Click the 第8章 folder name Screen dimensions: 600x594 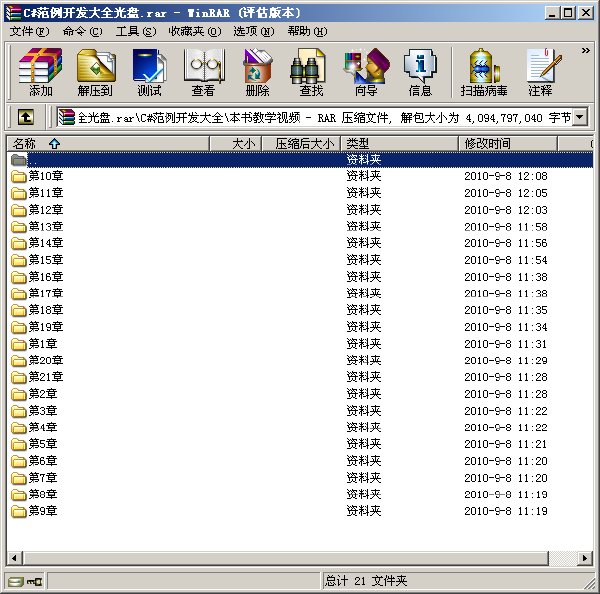(x=43, y=494)
